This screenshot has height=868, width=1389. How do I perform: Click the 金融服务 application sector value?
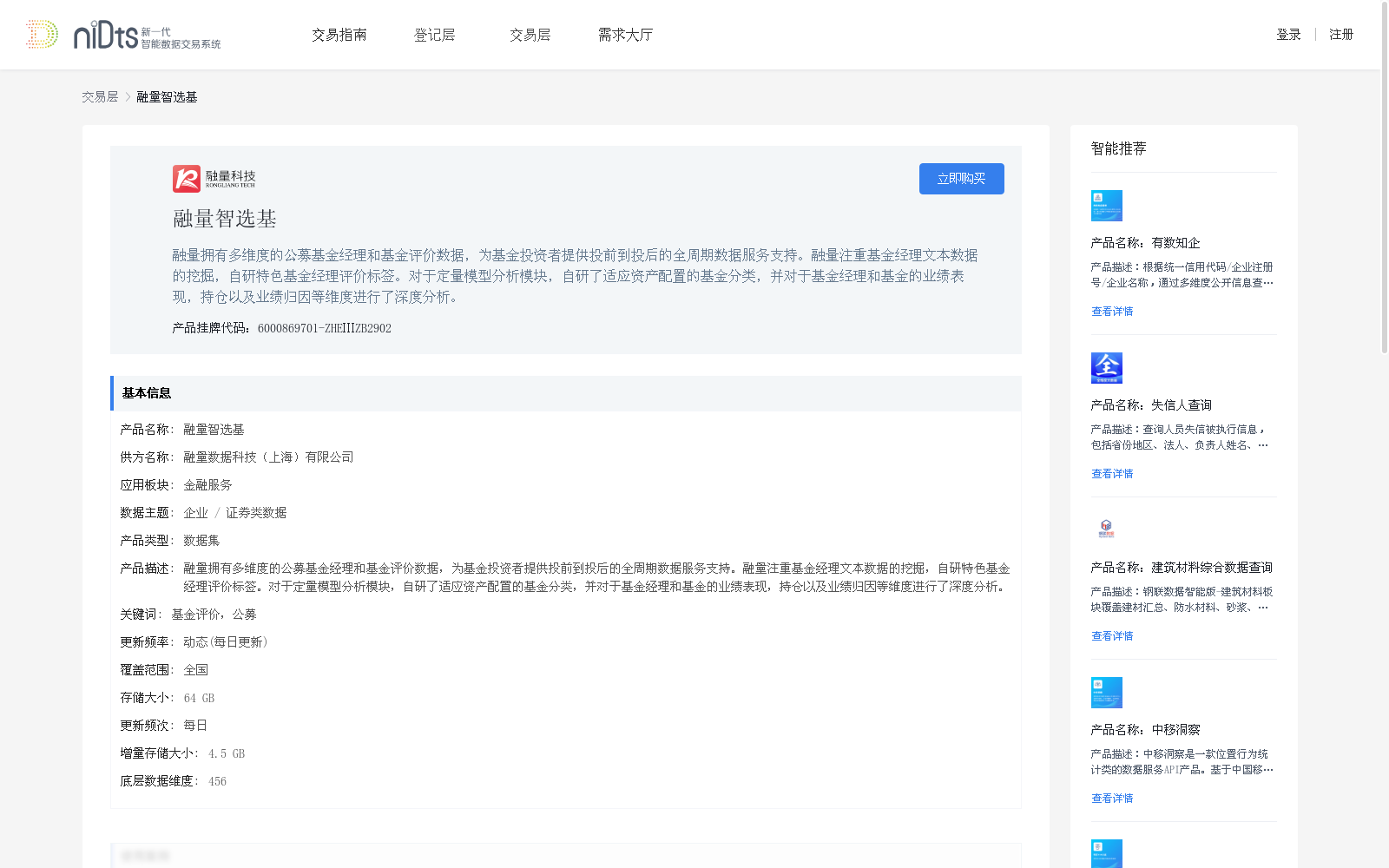(207, 485)
